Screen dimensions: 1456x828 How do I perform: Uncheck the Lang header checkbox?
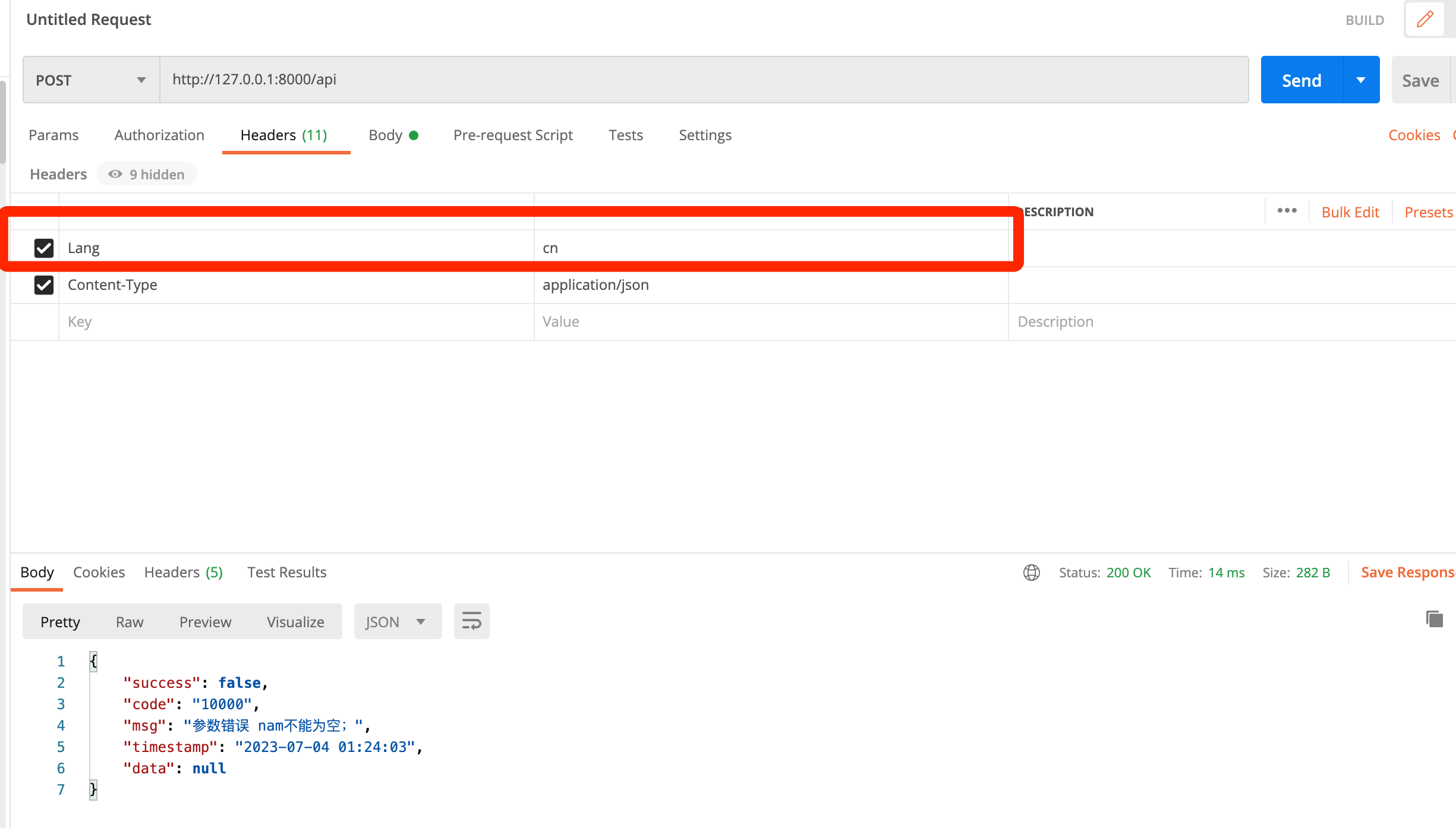[44, 248]
